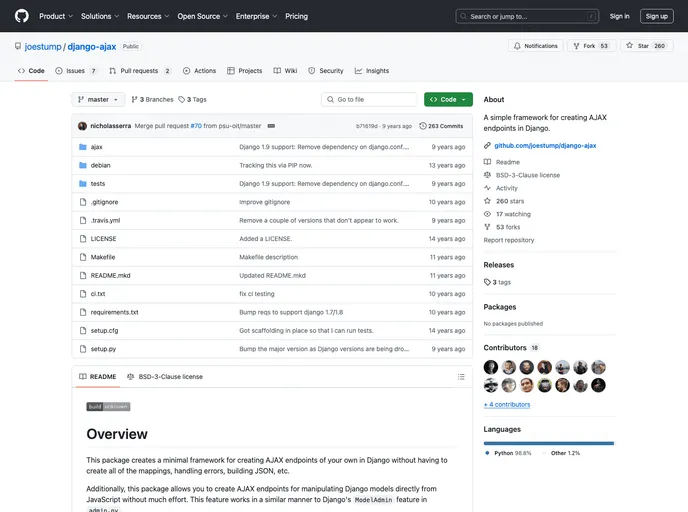Switch to the Wiki tab
The height and width of the screenshot is (512, 688).
tap(286, 71)
